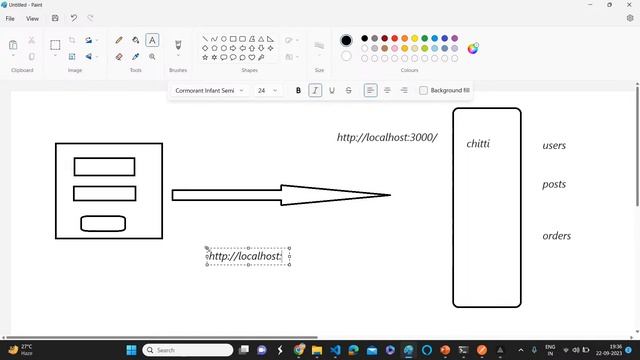Image resolution: width=640 pixels, height=360 pixels.
Task: Click the horizontal canvas scrollbar
Action: pyautogui.click(x=162, y=338)
